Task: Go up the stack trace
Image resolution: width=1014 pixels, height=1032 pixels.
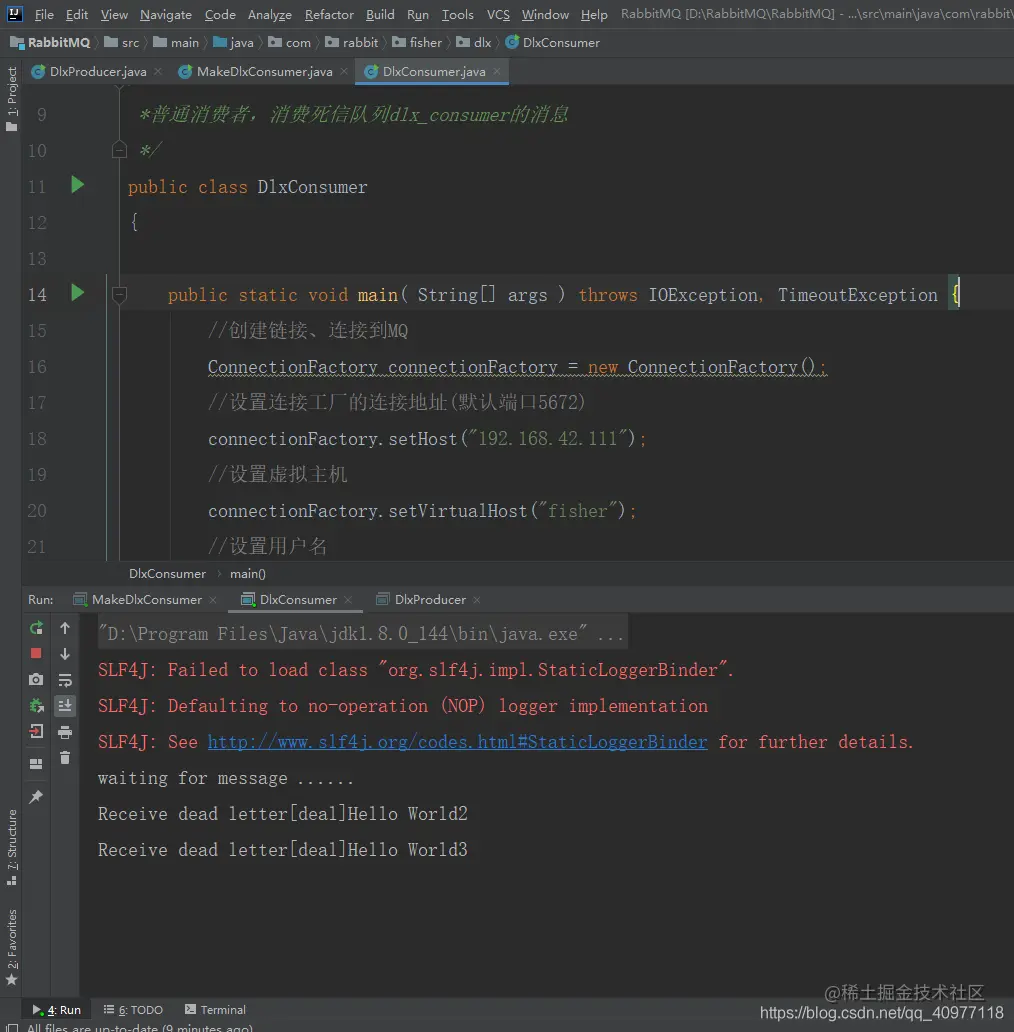Action: 64,628
